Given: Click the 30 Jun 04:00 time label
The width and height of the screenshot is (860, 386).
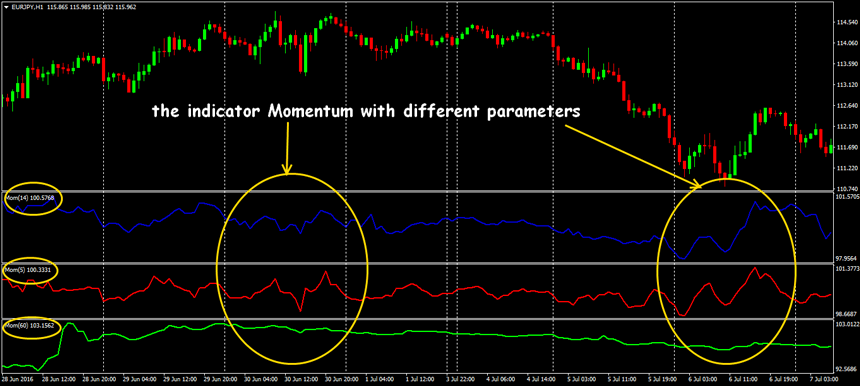Looking at the screenshot, I should 260,379.
